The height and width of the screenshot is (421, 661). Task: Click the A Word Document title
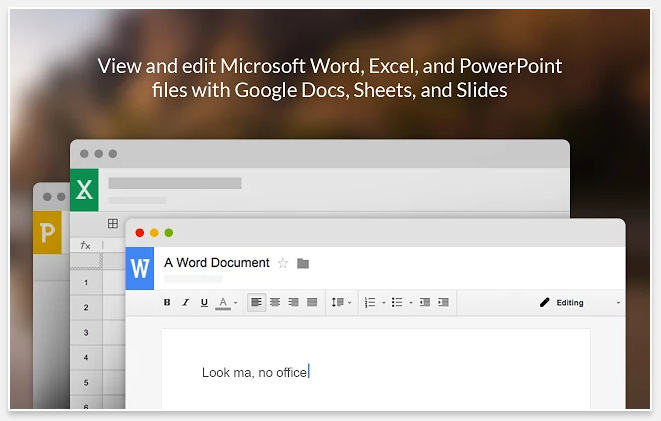click(217, 263)
